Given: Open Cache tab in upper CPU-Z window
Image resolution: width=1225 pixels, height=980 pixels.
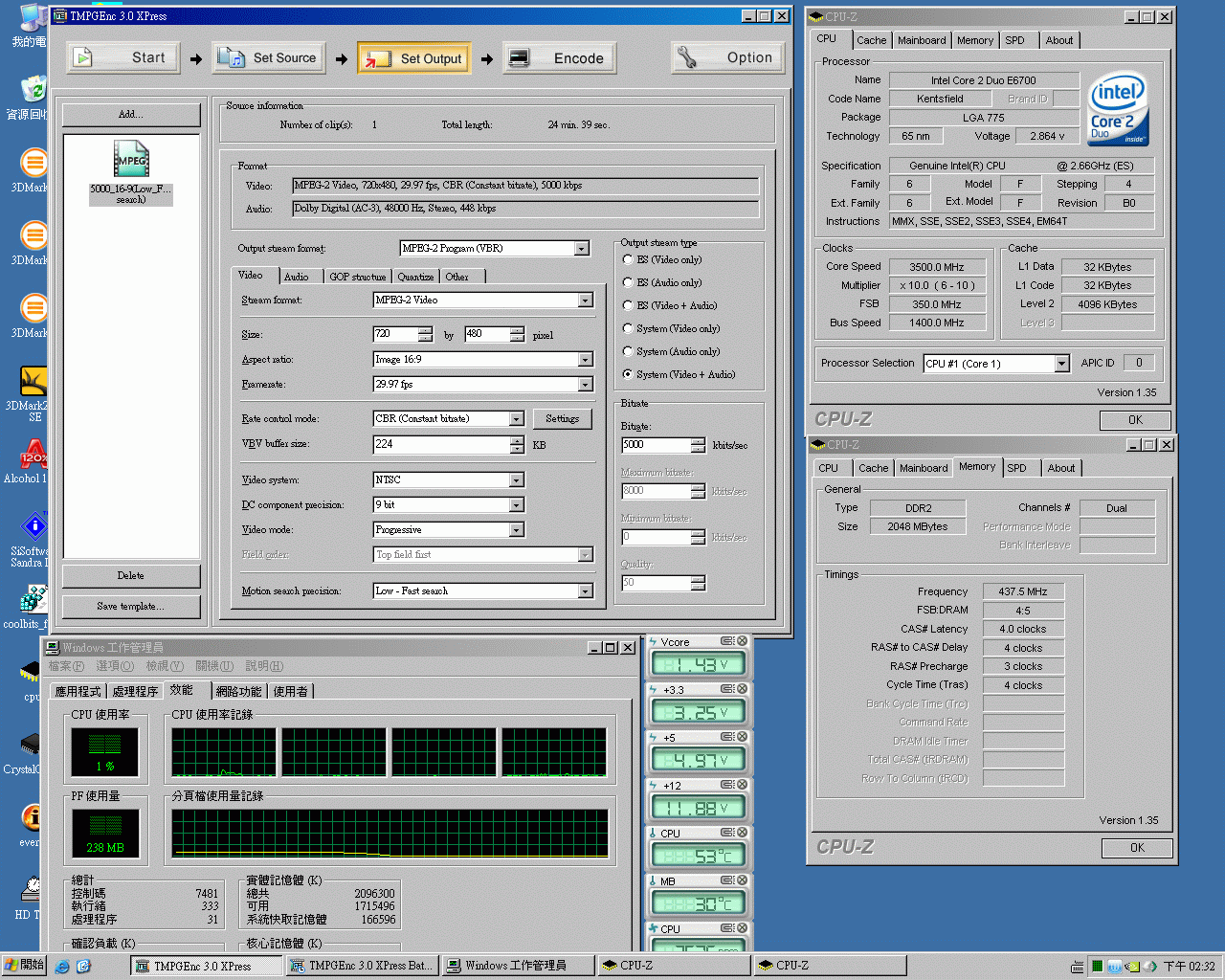Looking at the screenshot, I should click(x=872, y=40).
